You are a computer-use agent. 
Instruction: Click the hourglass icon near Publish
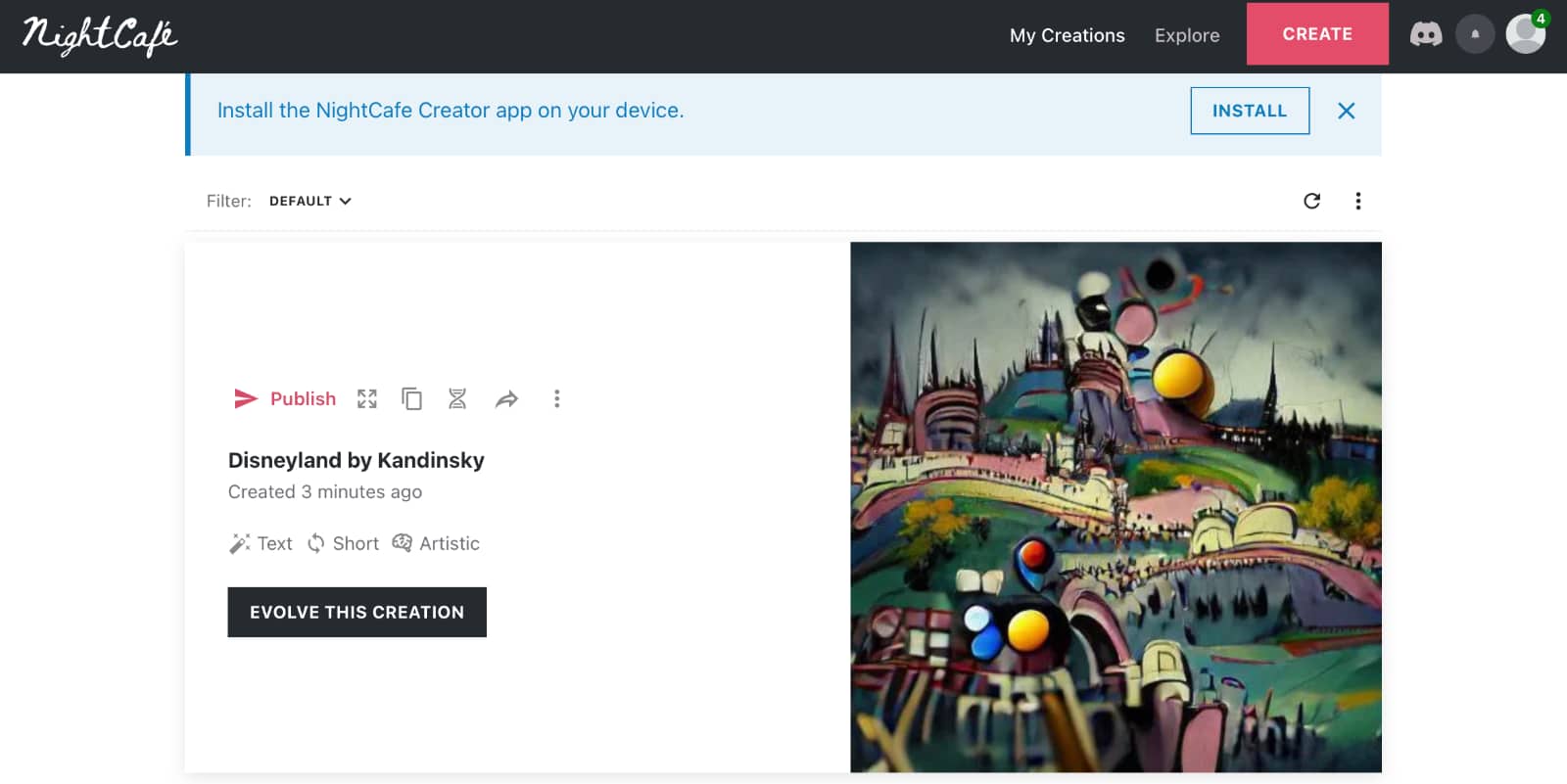(x=457, y=398)
